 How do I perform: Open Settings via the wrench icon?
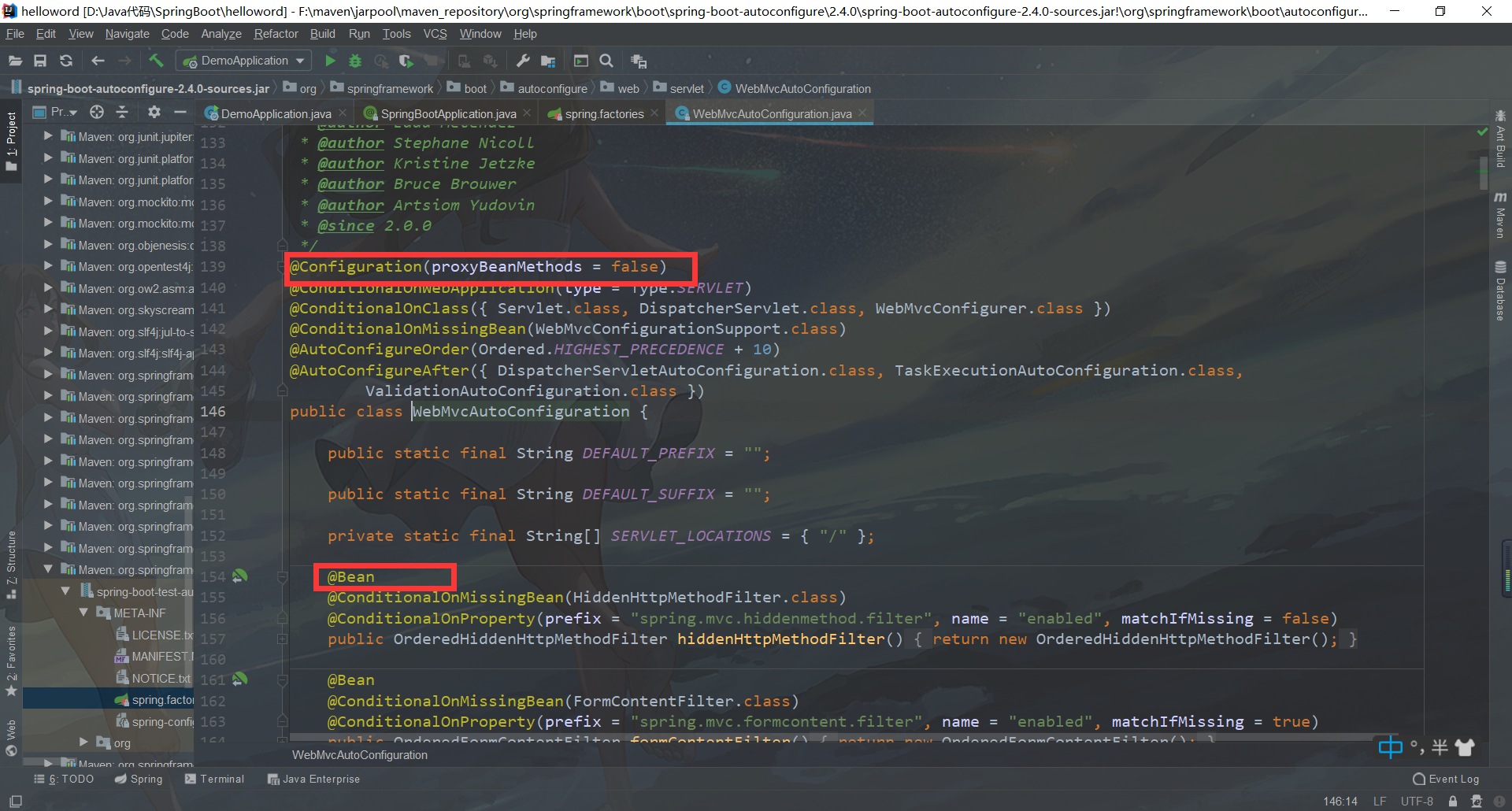click(x=523, y=61)
